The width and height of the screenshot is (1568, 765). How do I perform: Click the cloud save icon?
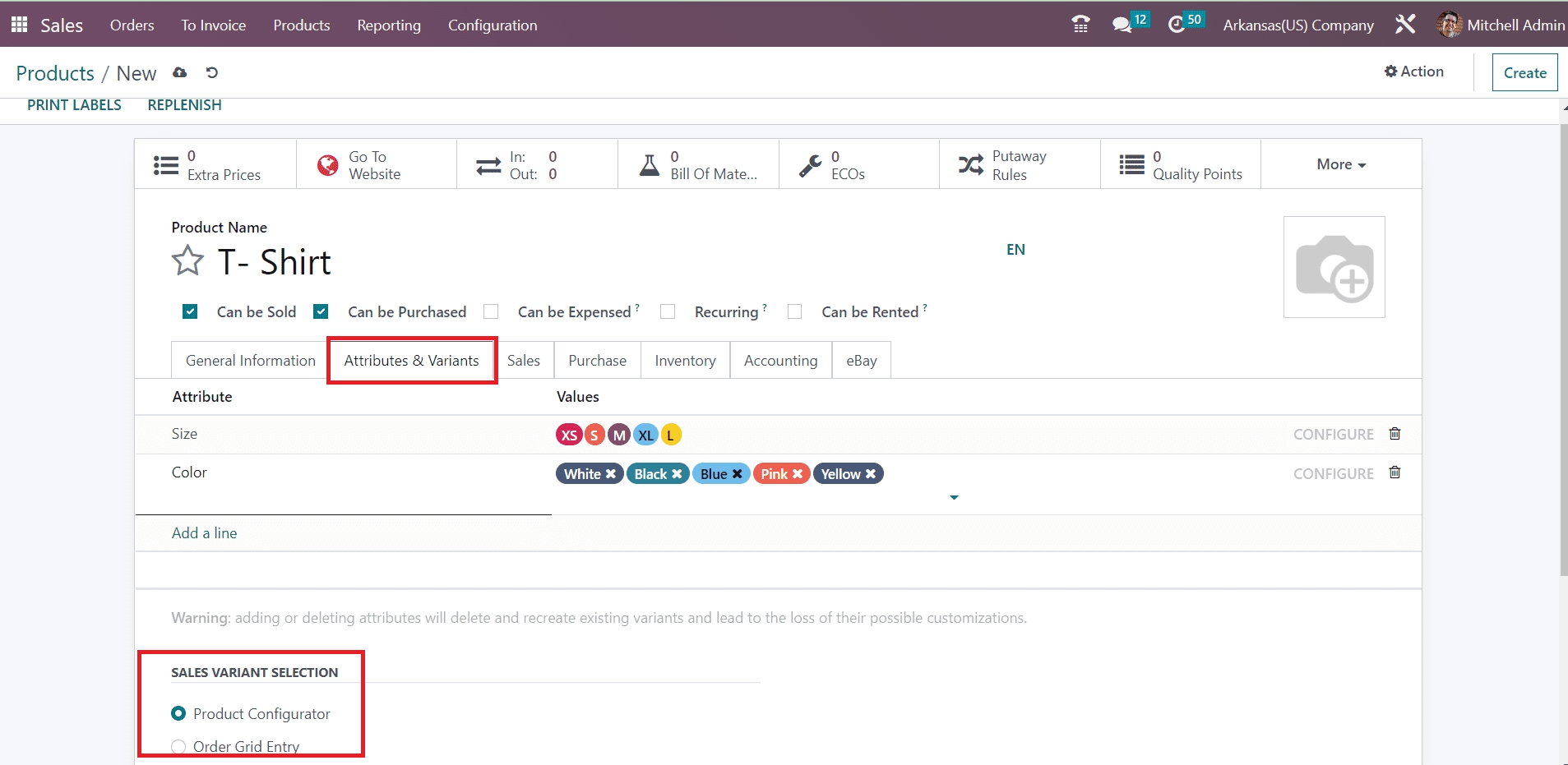pyautogui.click(x=179, y=72)
